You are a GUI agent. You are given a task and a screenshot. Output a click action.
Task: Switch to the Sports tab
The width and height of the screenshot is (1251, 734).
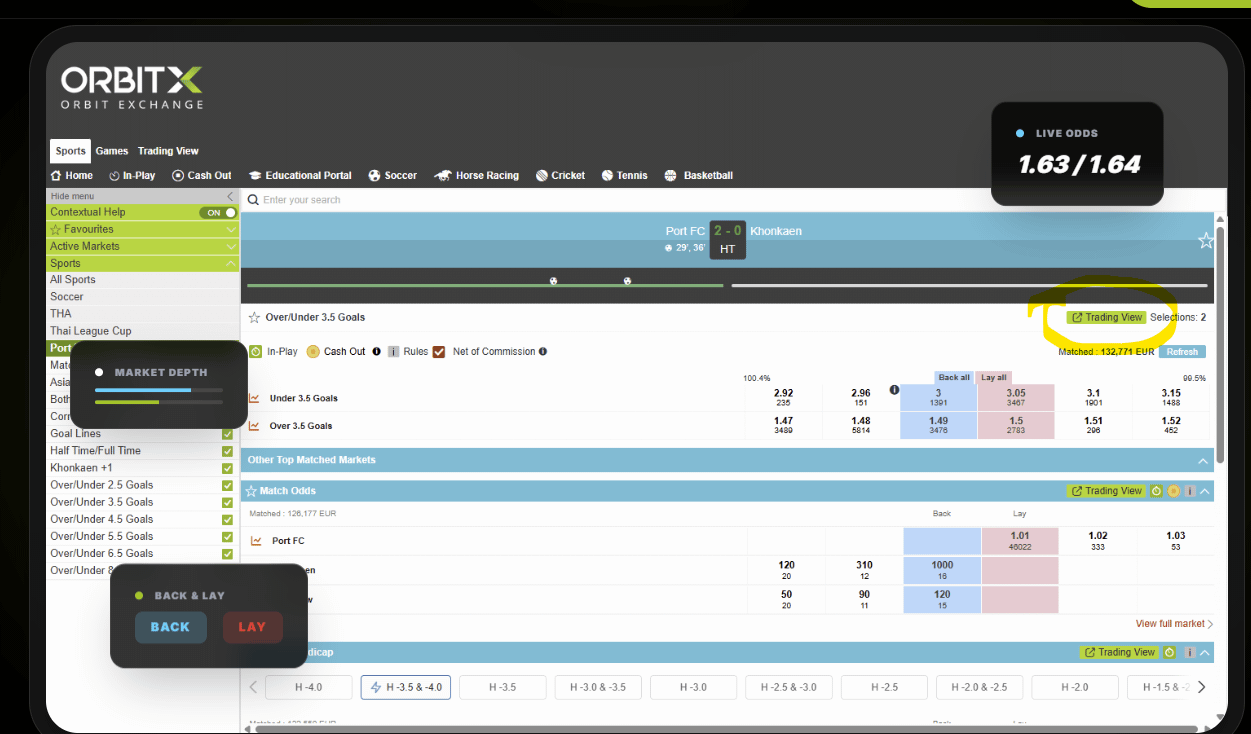coord(70,151)
